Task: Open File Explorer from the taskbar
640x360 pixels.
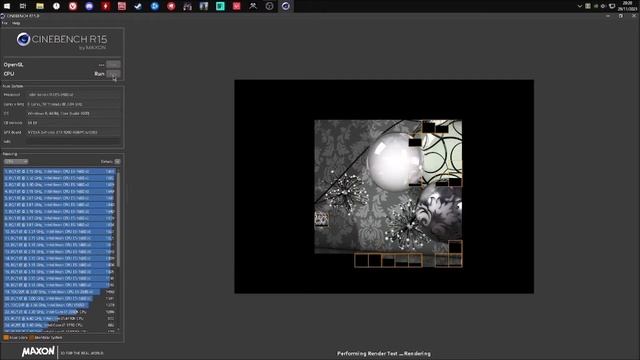Action: (40, 6)
